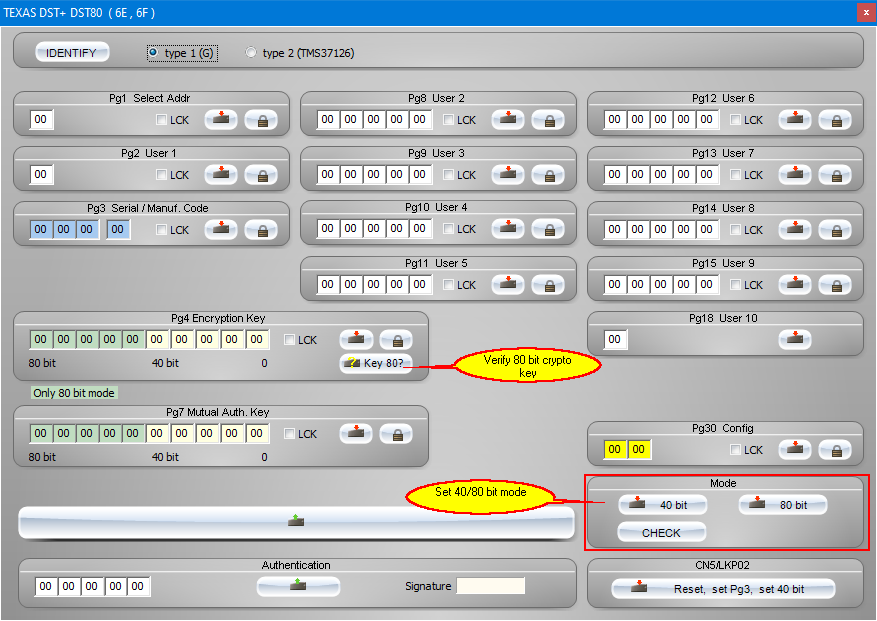Viewport: 877px width, 621px height.
Task: Toggle LCK checkbox for Pg11 User 5
Action: (x=448, y=284)
